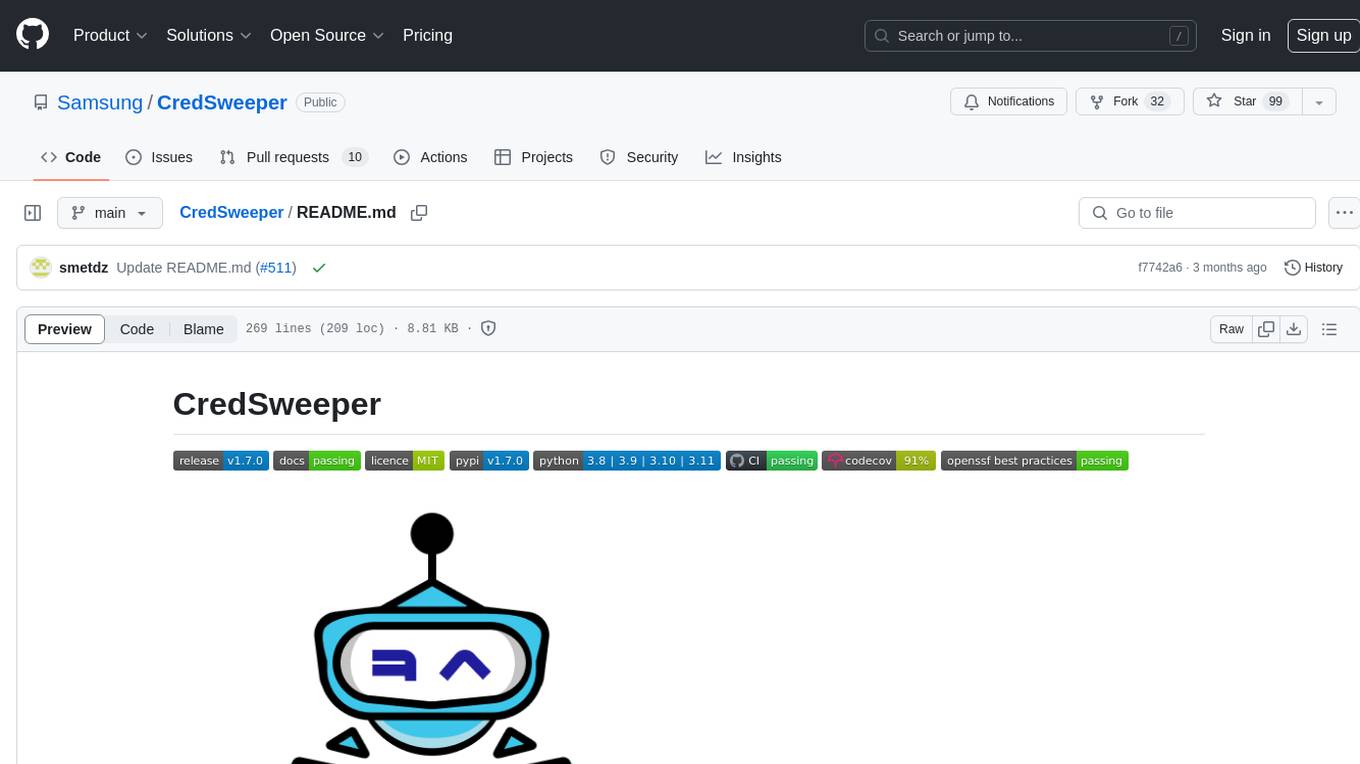Focus the Search or jump to field
Screen dimensions: 1360x764
pyautogui.click(x=1031, y=35)
